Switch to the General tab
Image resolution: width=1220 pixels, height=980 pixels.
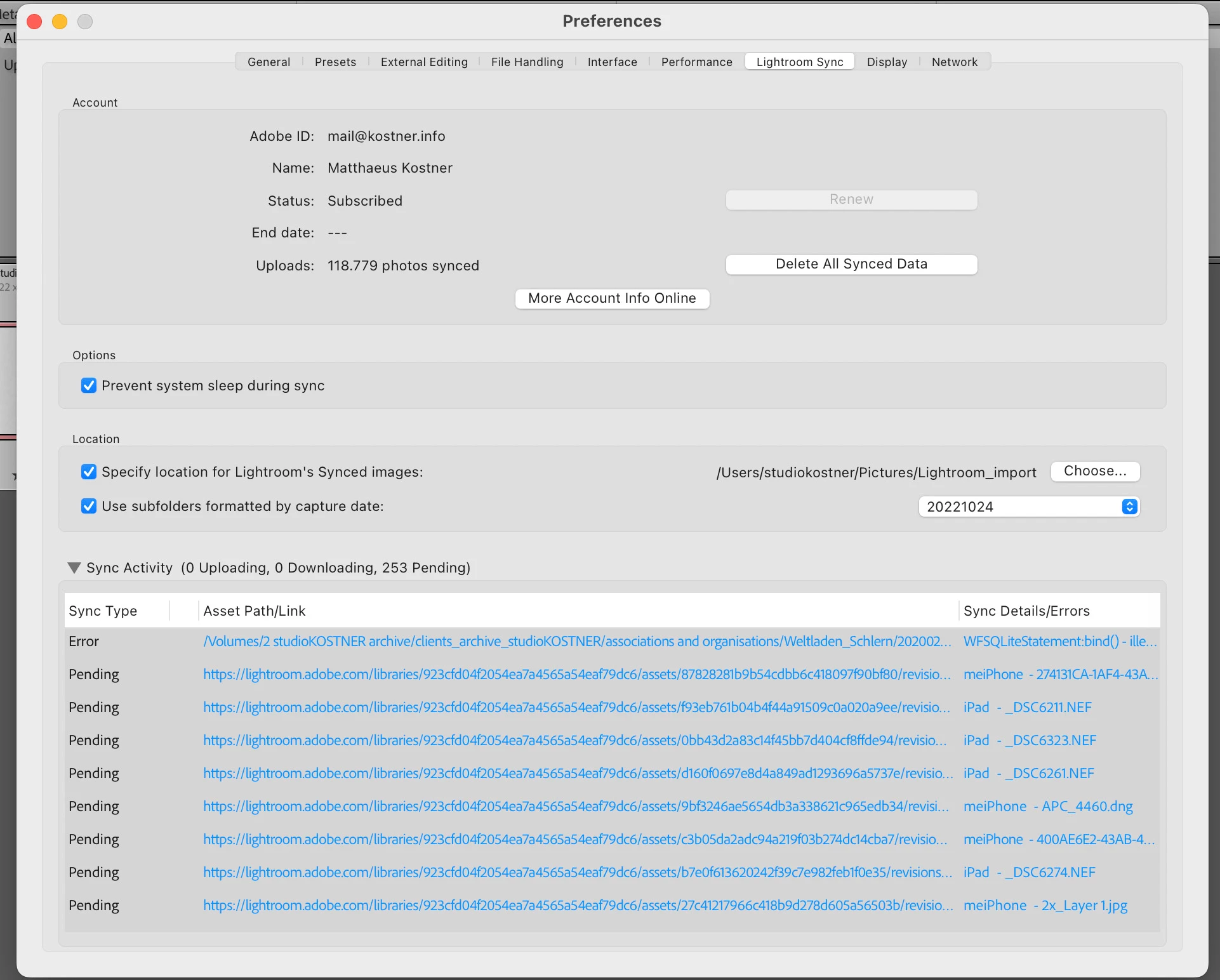click(269, 62)
